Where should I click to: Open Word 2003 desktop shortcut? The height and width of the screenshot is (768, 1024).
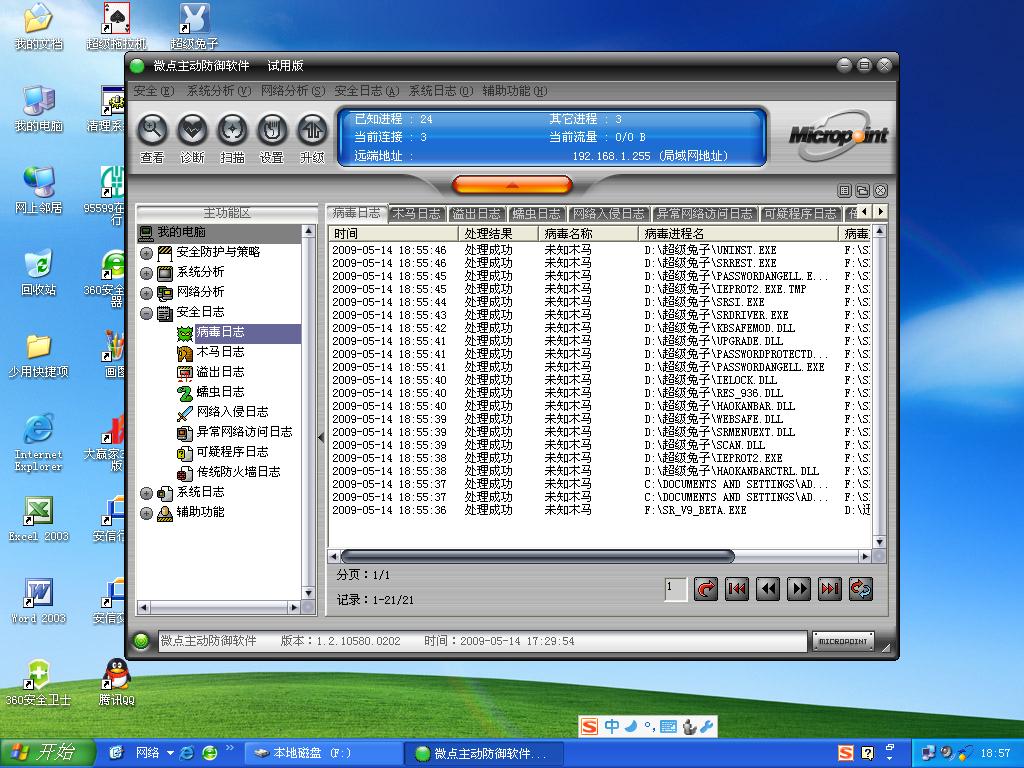click(39, 601)
